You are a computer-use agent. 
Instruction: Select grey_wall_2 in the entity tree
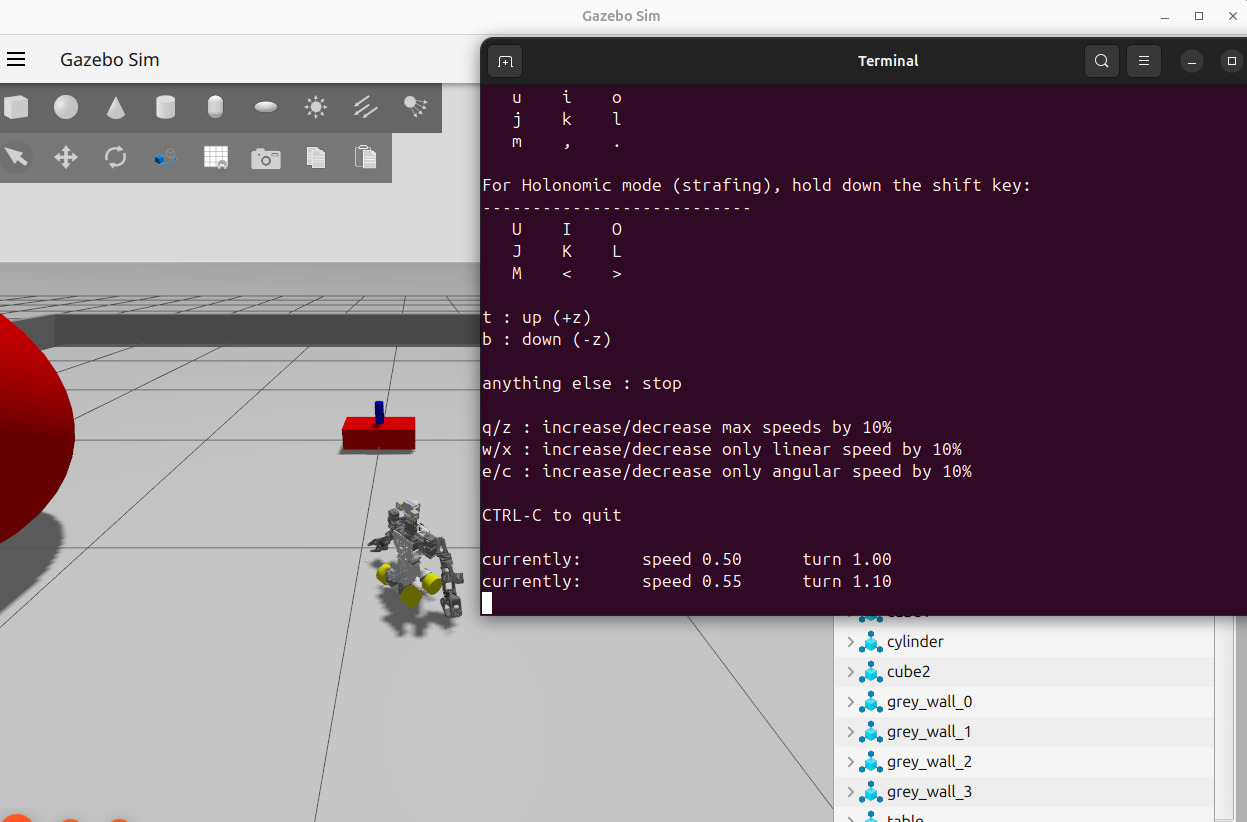[929, 762]
